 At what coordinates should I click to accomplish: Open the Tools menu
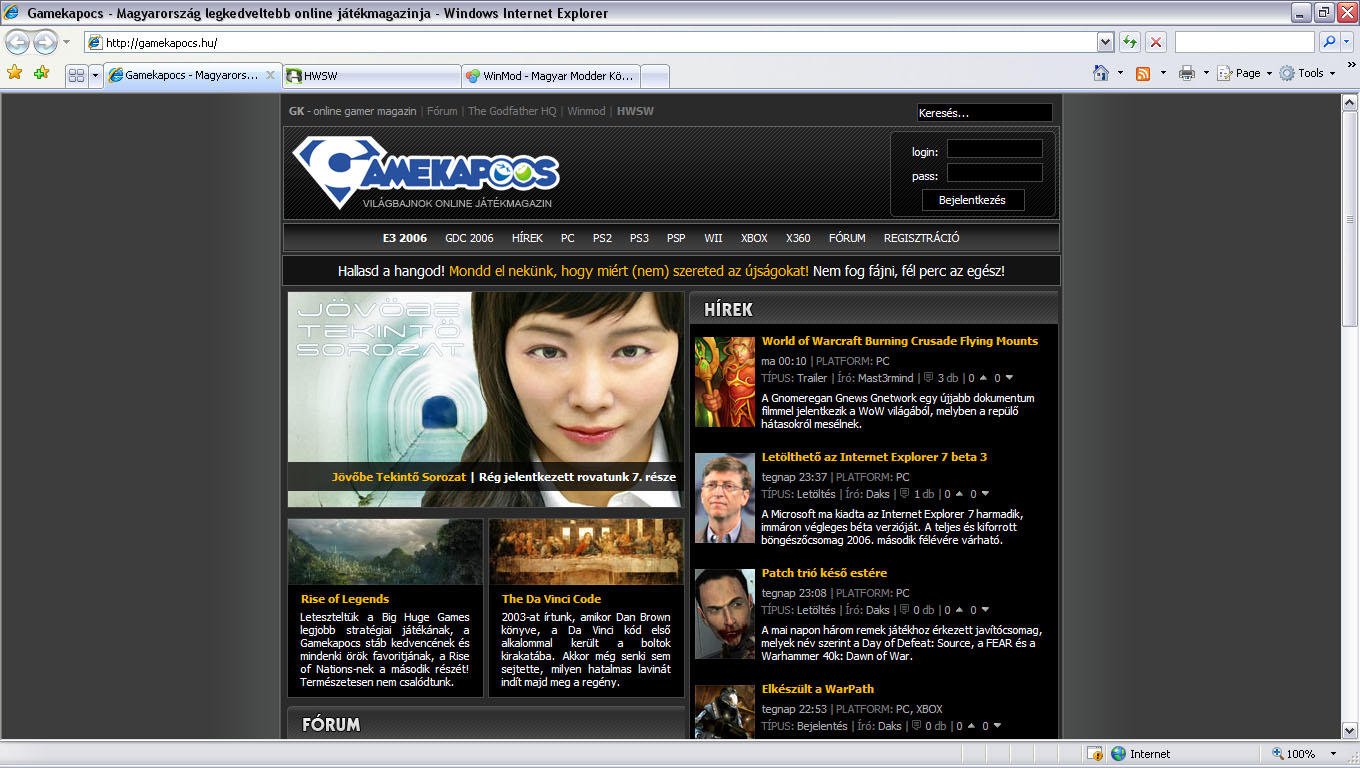coord(1308,73)
